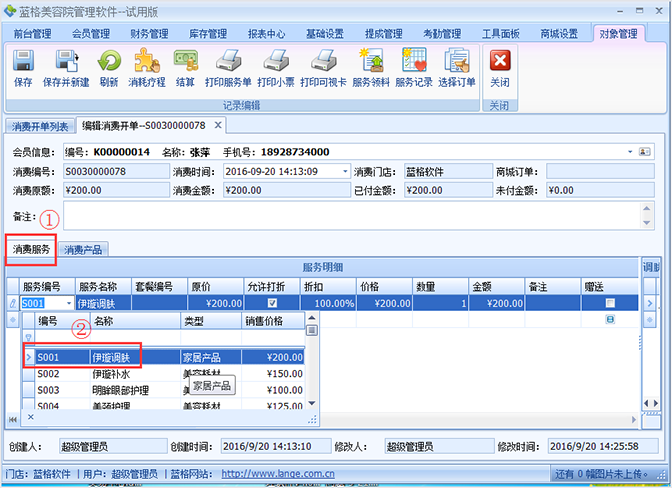
Task: Click the 打印小票 printer icon
Action: pyautogui.click(x=276, y=60)
